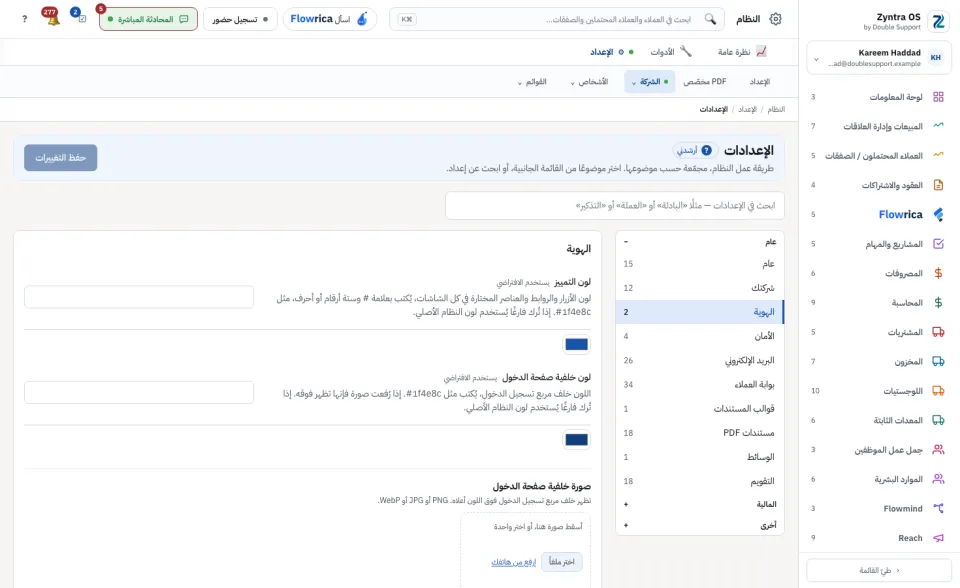Open the الإعداد sub-tab in the grey bar
The height and width of the screenshot is (588, 960).
click(x=760, y=81)
